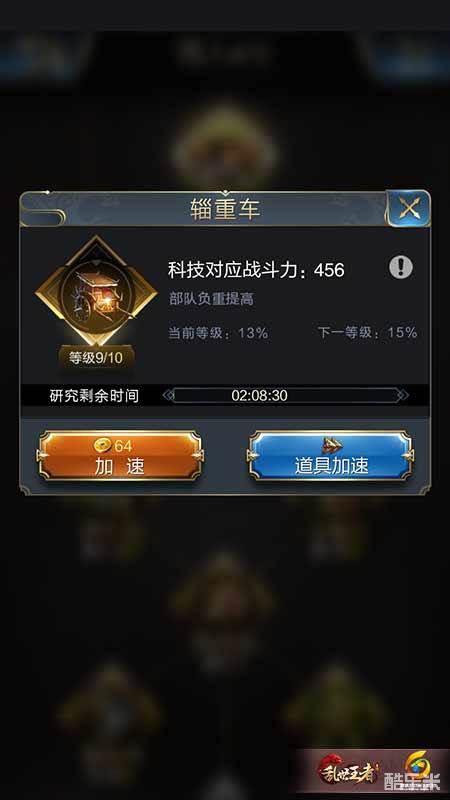Click the 部队负重提高 description
This screenshot has width=450, height=800.
[211, 299]
